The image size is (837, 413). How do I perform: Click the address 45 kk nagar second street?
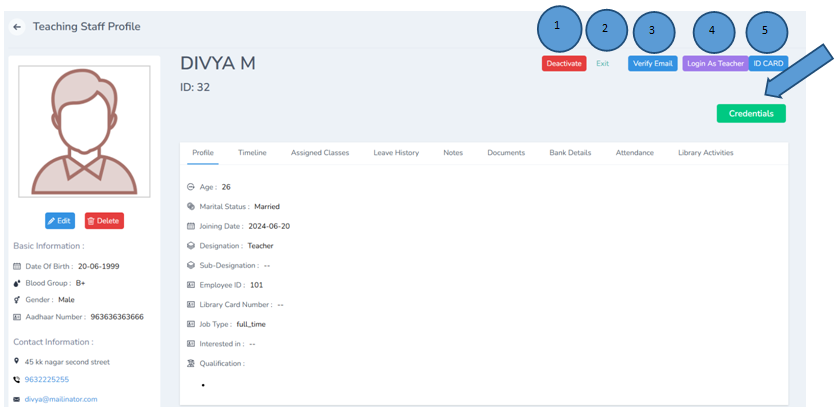click(67, 362)
